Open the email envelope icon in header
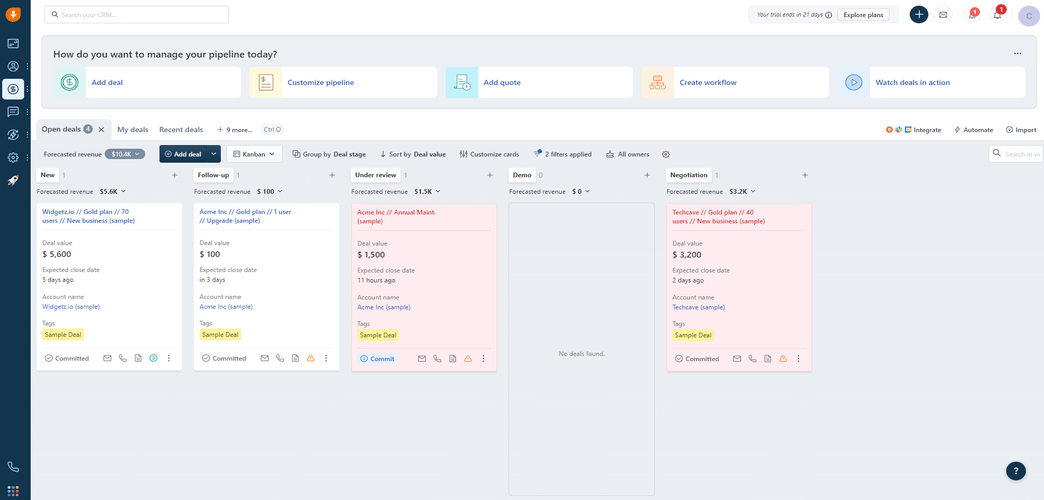This screenshot has width=1044, height=500. click(943, 15)
